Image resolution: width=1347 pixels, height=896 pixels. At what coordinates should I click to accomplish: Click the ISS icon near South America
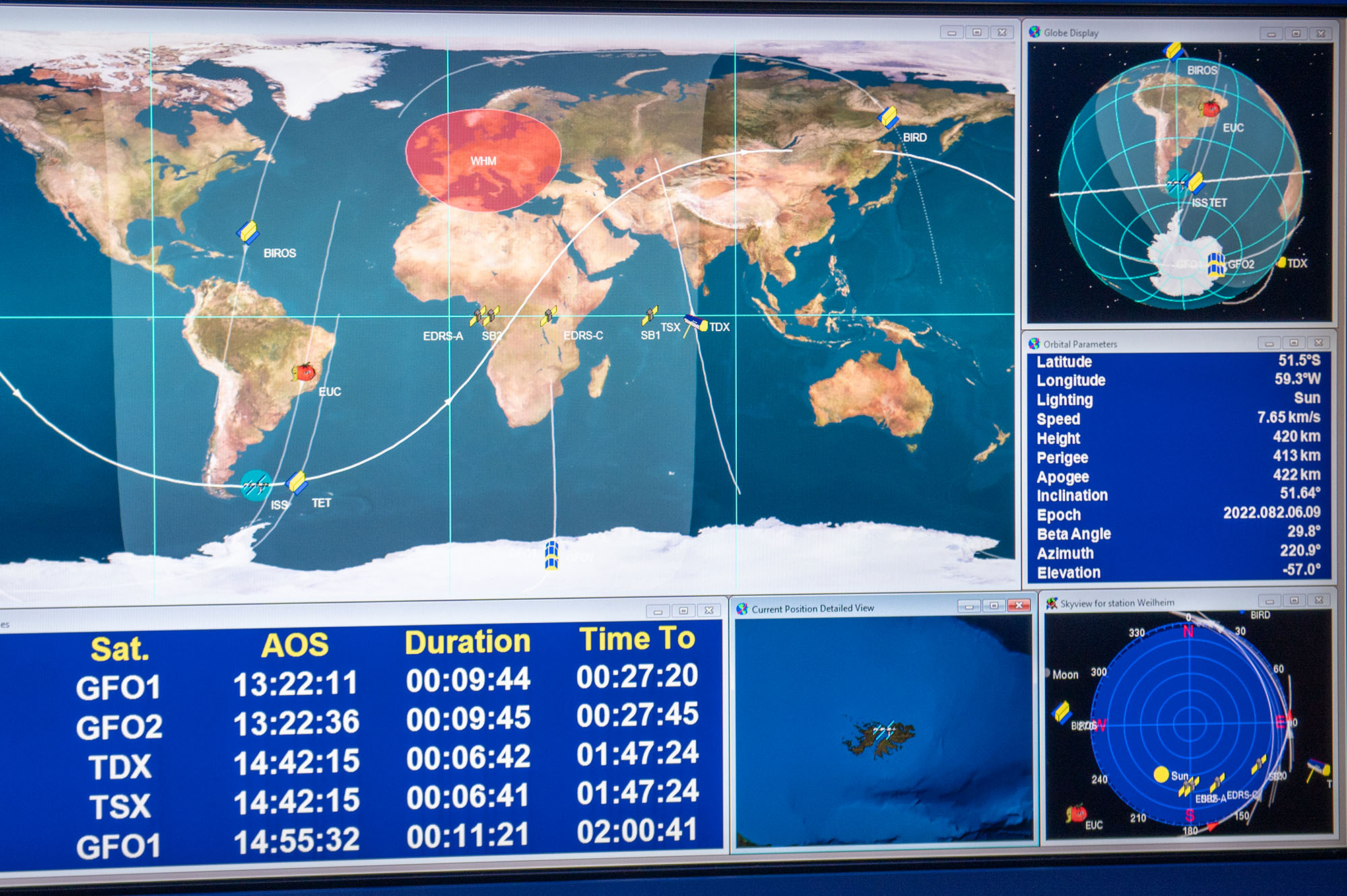(x=256, y=485)
